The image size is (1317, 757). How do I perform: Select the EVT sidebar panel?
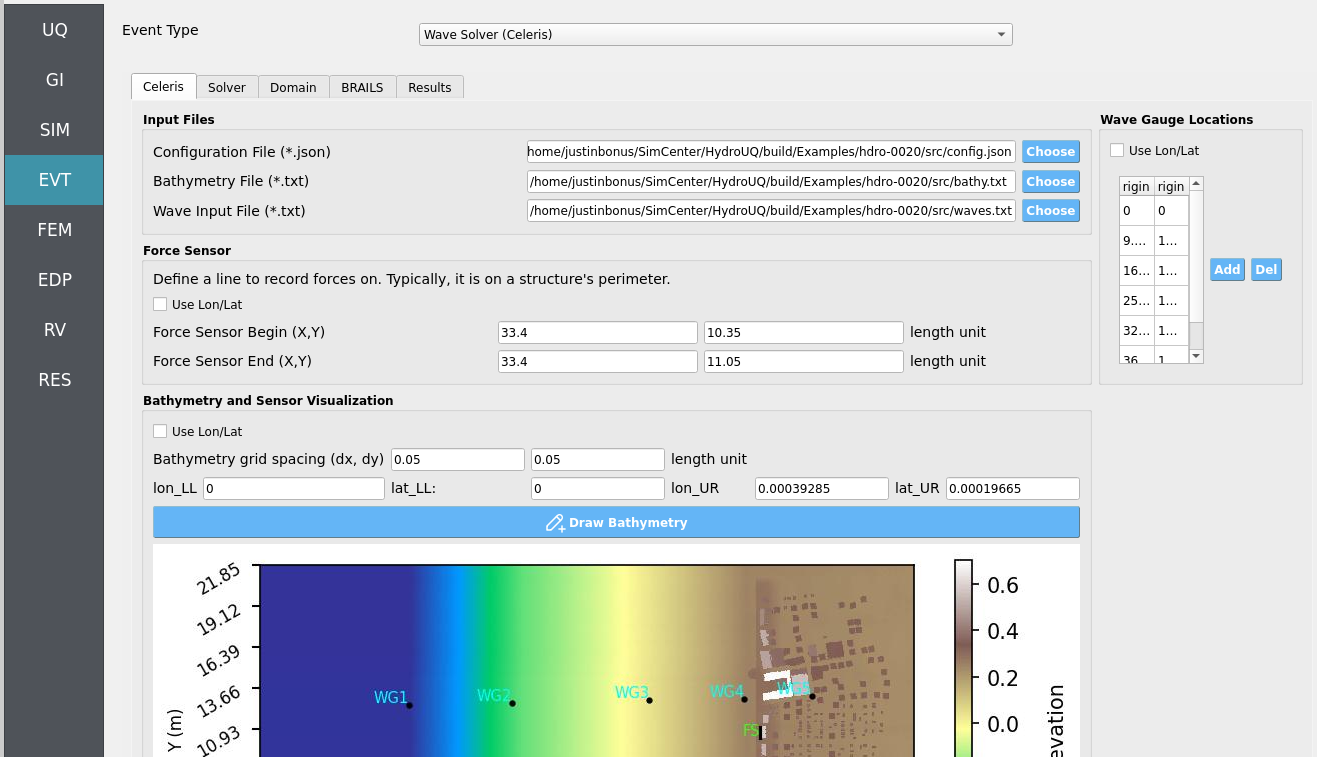pyautogui.click(x=54, y=180)
